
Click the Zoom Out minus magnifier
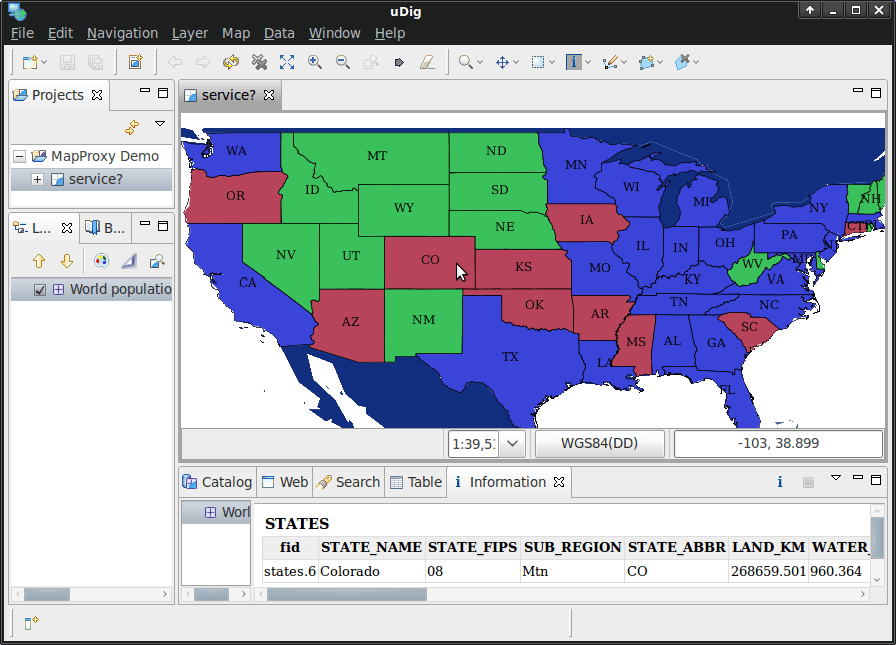[343, 62]
